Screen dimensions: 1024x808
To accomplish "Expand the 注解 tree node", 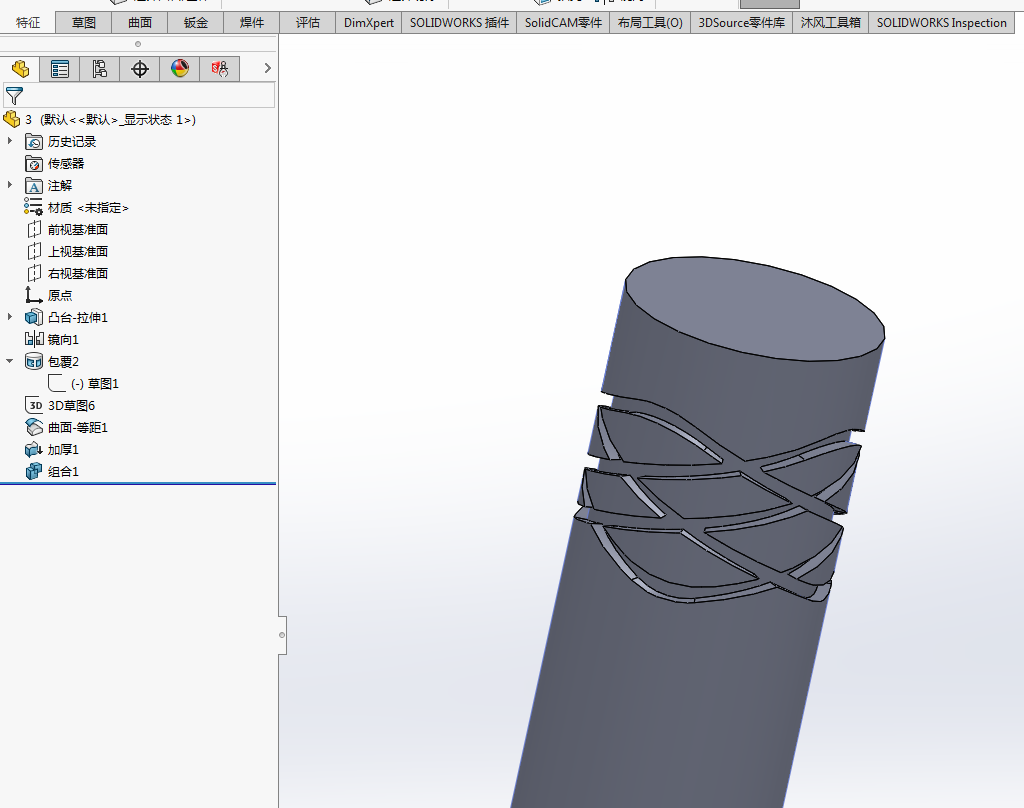I will [10, 185].
